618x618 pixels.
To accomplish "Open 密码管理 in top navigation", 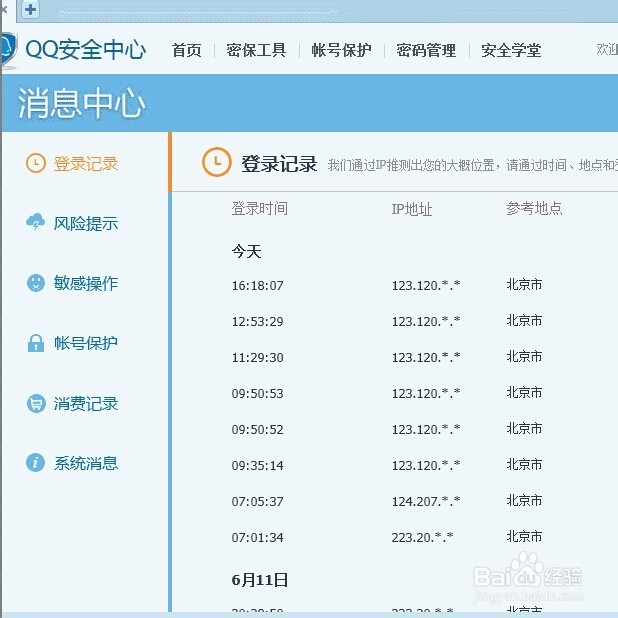I will tap(426, 50).
